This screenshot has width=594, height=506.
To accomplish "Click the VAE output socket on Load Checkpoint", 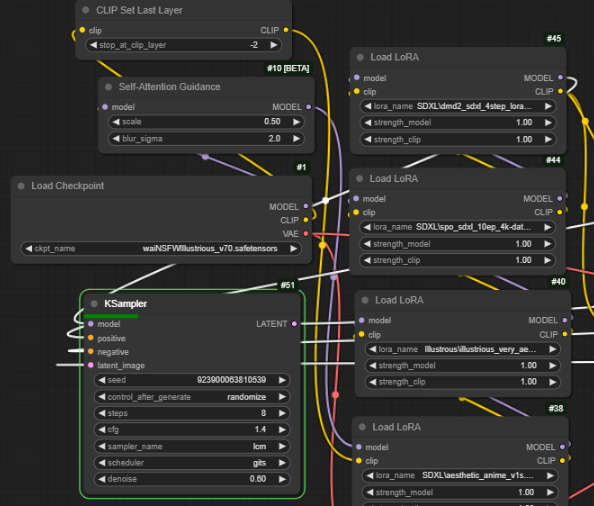I will point(306,234).
